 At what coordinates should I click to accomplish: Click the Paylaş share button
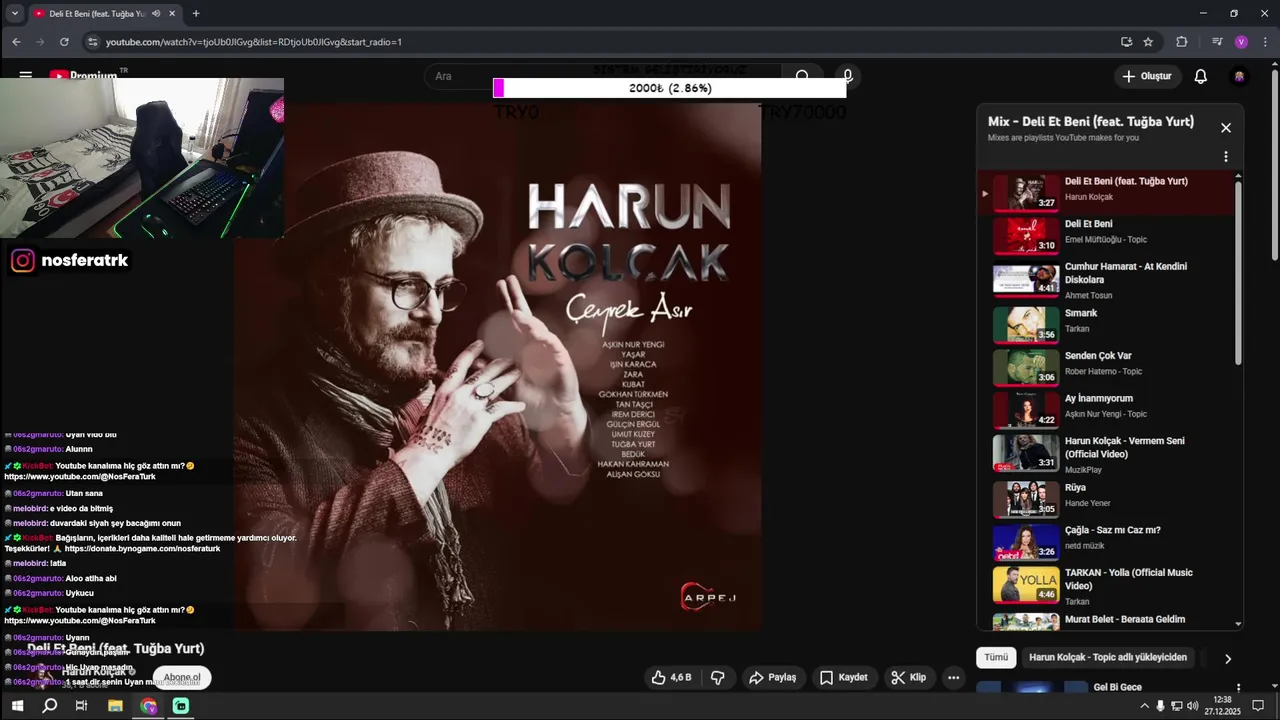click(773, 677)
